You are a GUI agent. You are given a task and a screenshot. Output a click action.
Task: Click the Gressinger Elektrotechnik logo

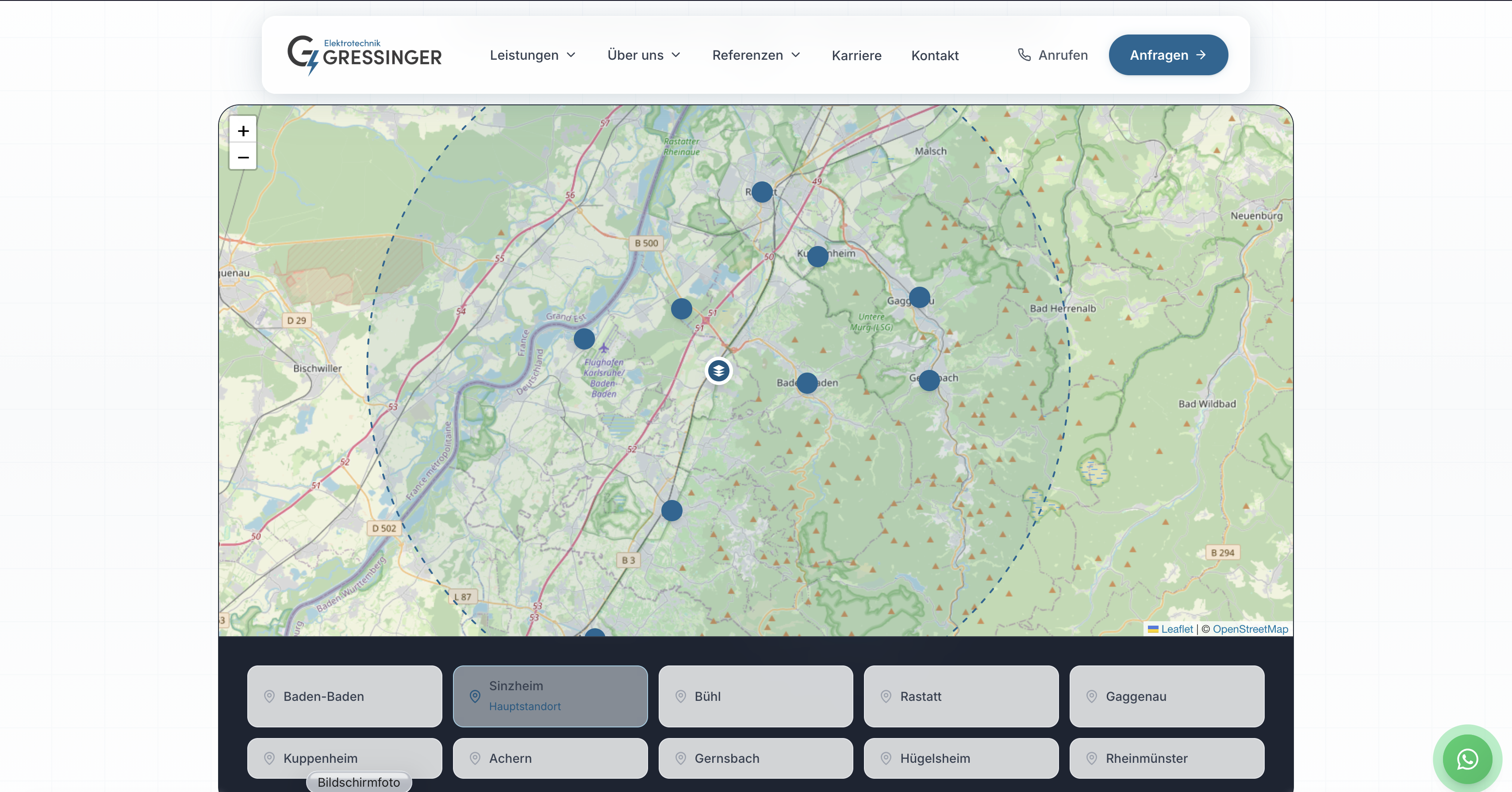click(364, 55)
